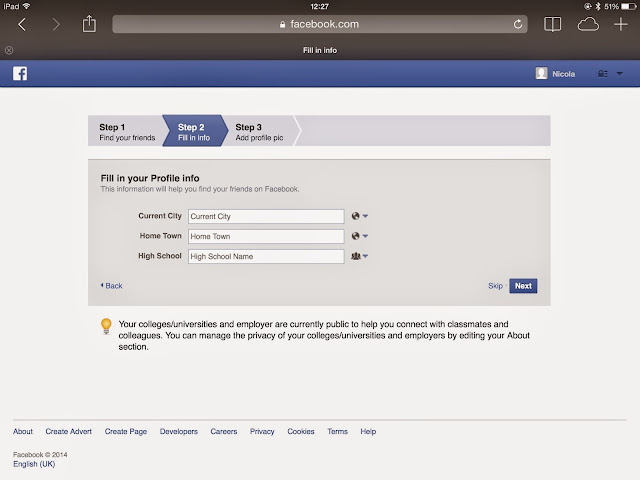
Task: Open the Safari bookmarks book icon
Action: tap(552, 24)
